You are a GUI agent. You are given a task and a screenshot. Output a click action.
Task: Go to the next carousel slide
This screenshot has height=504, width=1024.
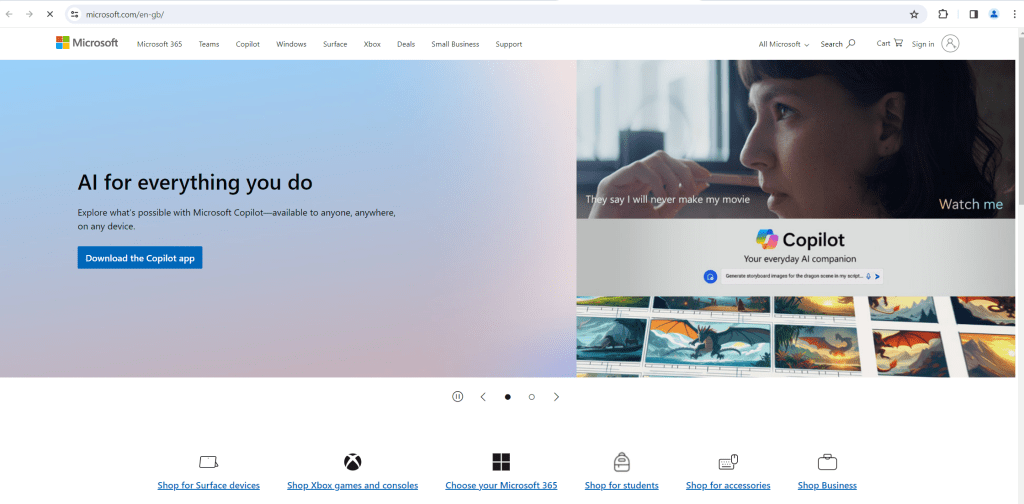coord(557,397)
